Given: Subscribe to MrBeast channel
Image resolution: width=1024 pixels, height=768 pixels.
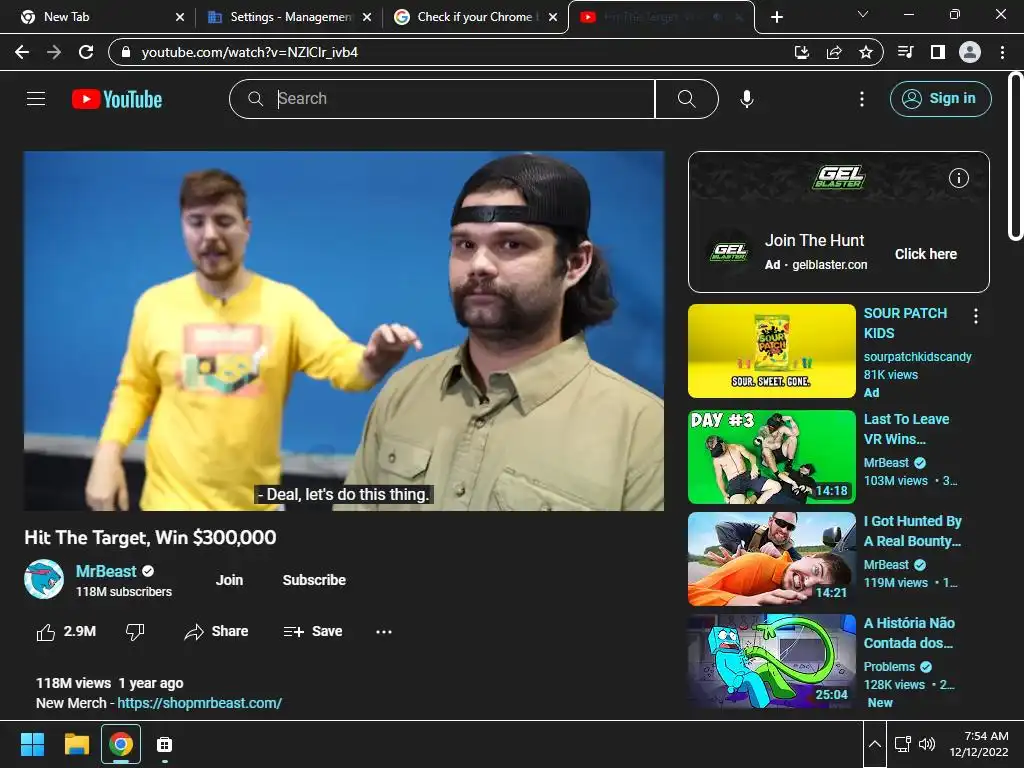Looking at the screenshot, I should (314, 580).
